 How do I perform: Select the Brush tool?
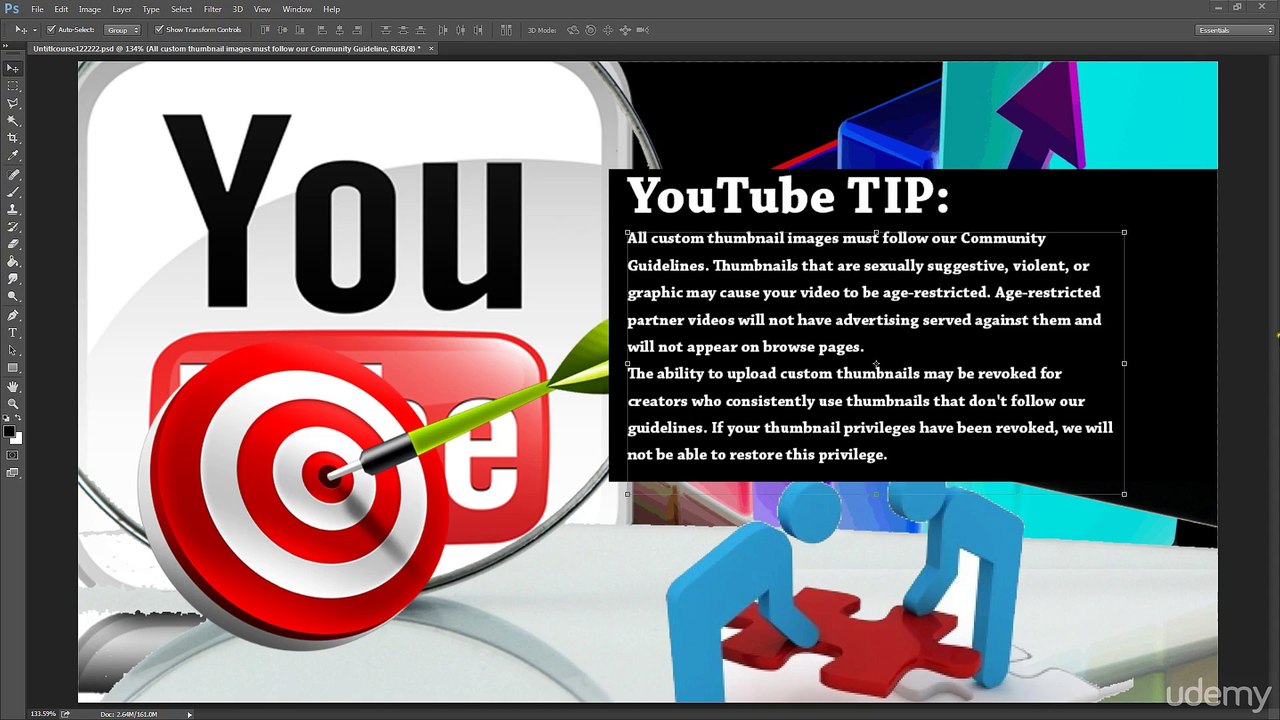(13, 192)
